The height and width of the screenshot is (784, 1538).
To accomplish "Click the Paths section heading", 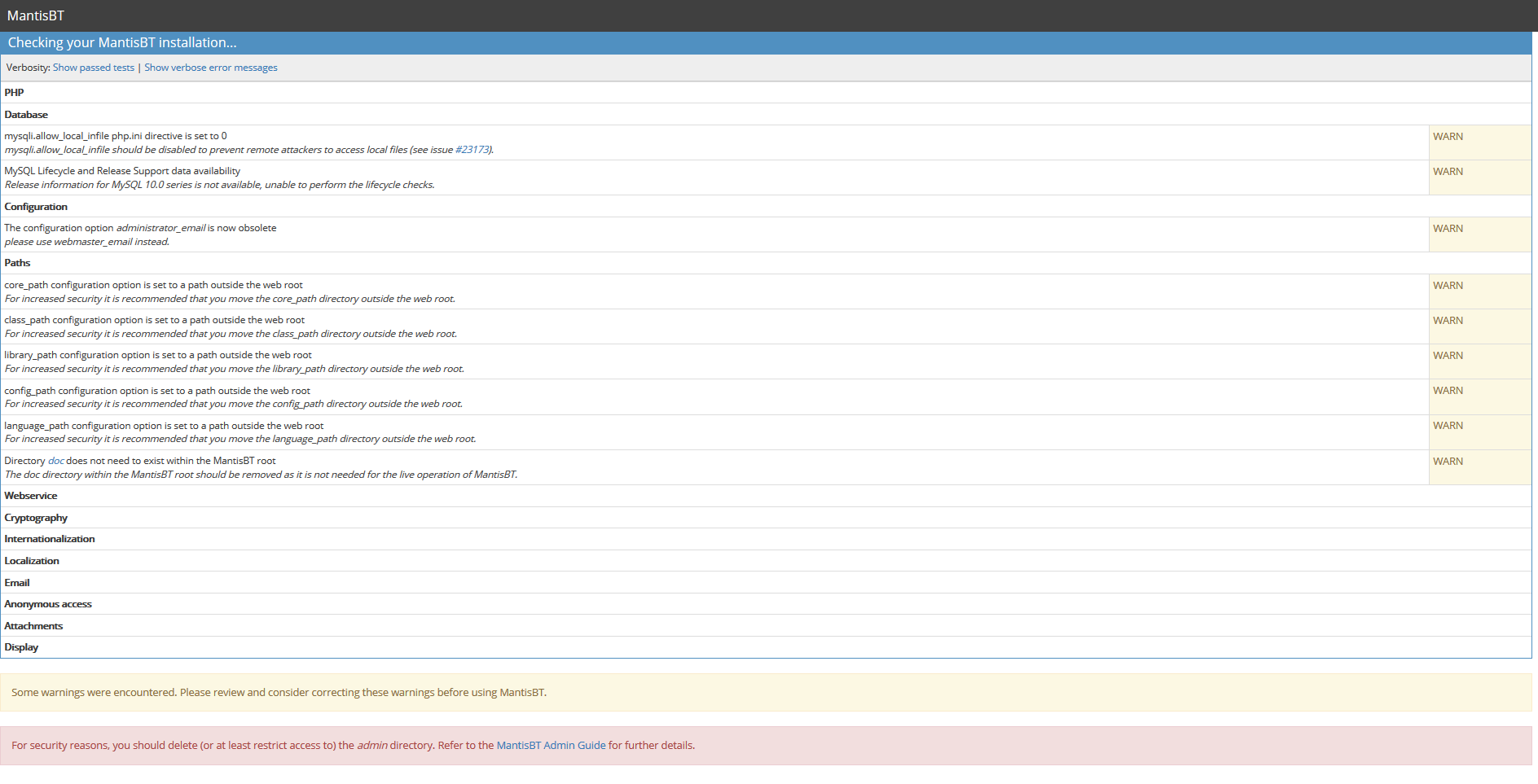I will pos(17,263).
